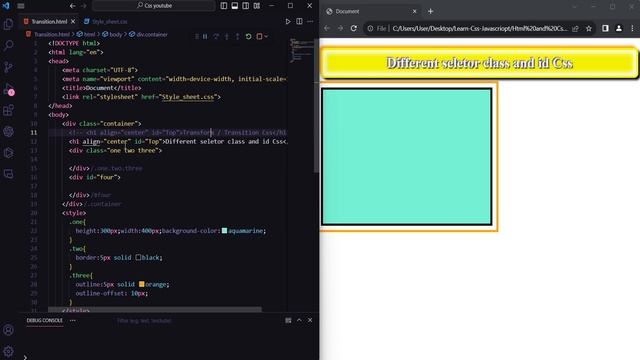
Task: Run the file using the play icon
Action: pos(288,21)
